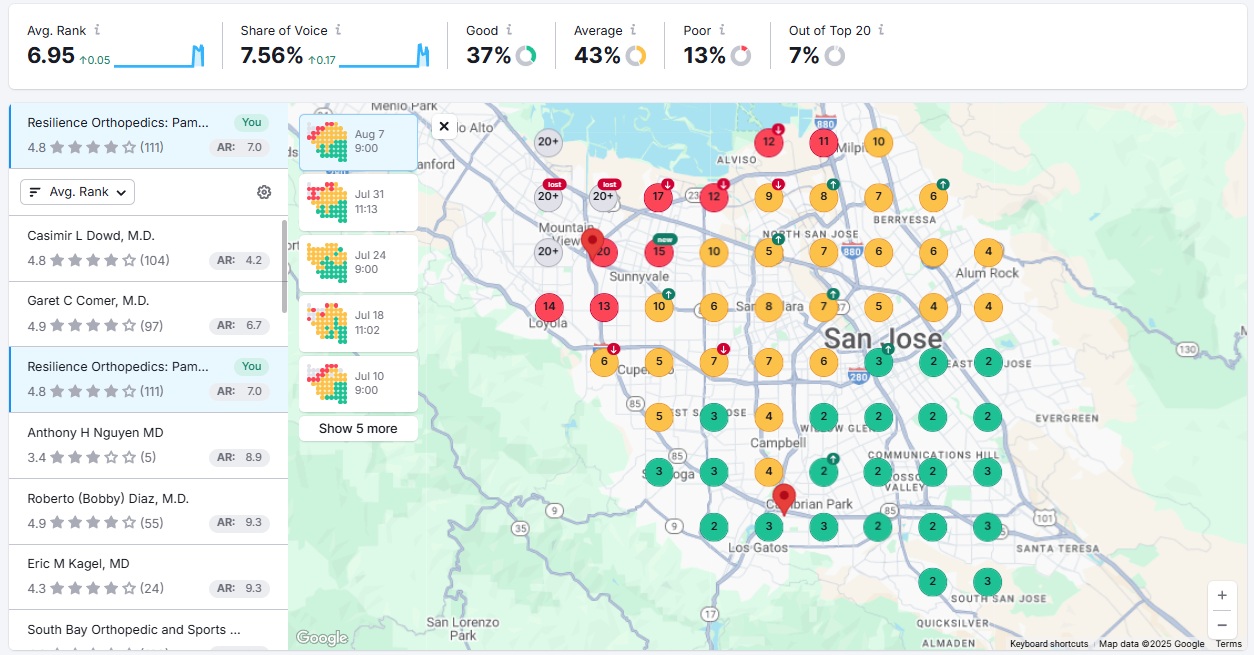
Task: Click the competitor list scrollbar
Action: (285, 266)
